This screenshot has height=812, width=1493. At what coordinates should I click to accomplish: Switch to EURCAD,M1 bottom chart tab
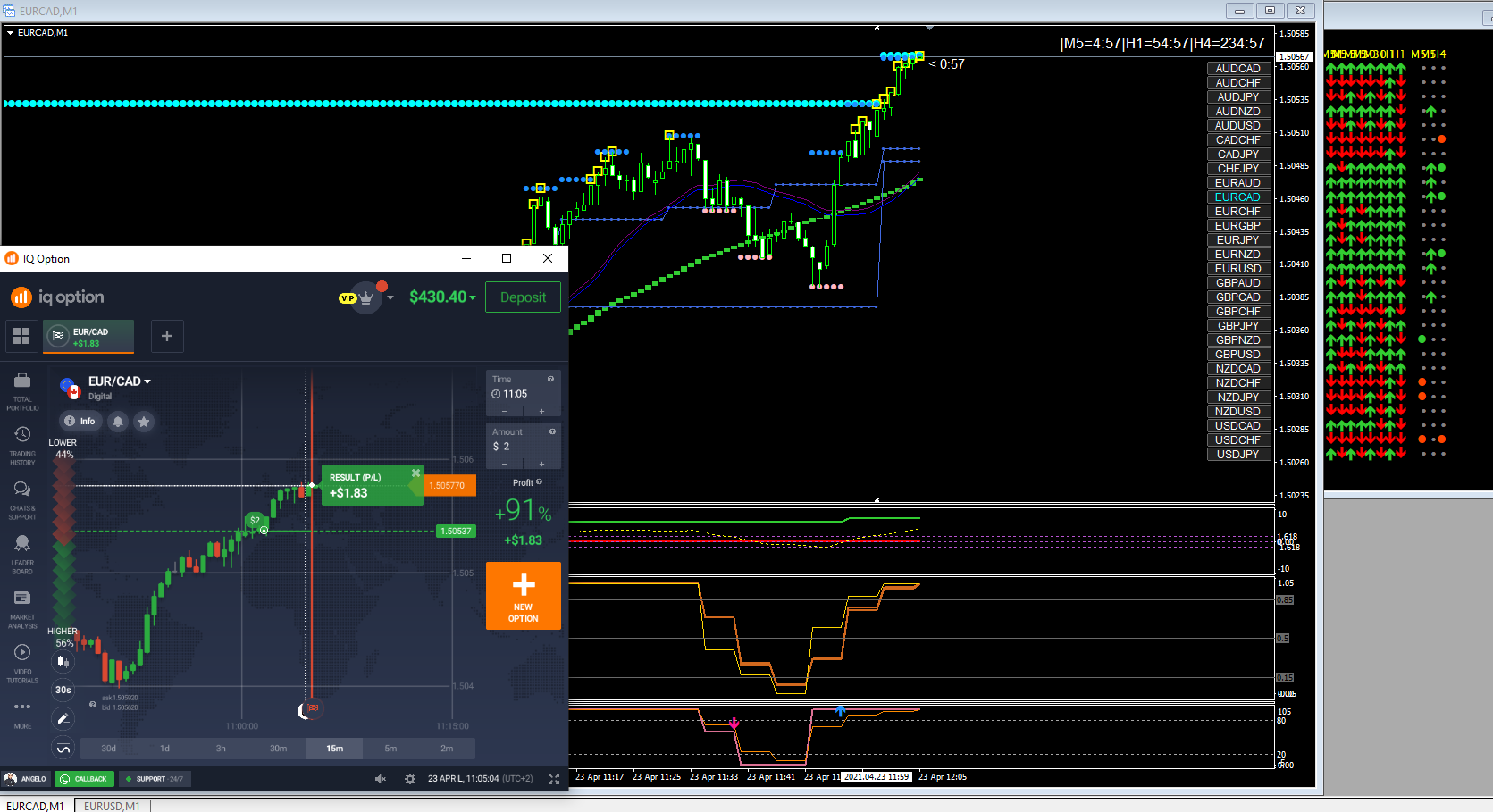pyautogui.click(x=35, y=806)
